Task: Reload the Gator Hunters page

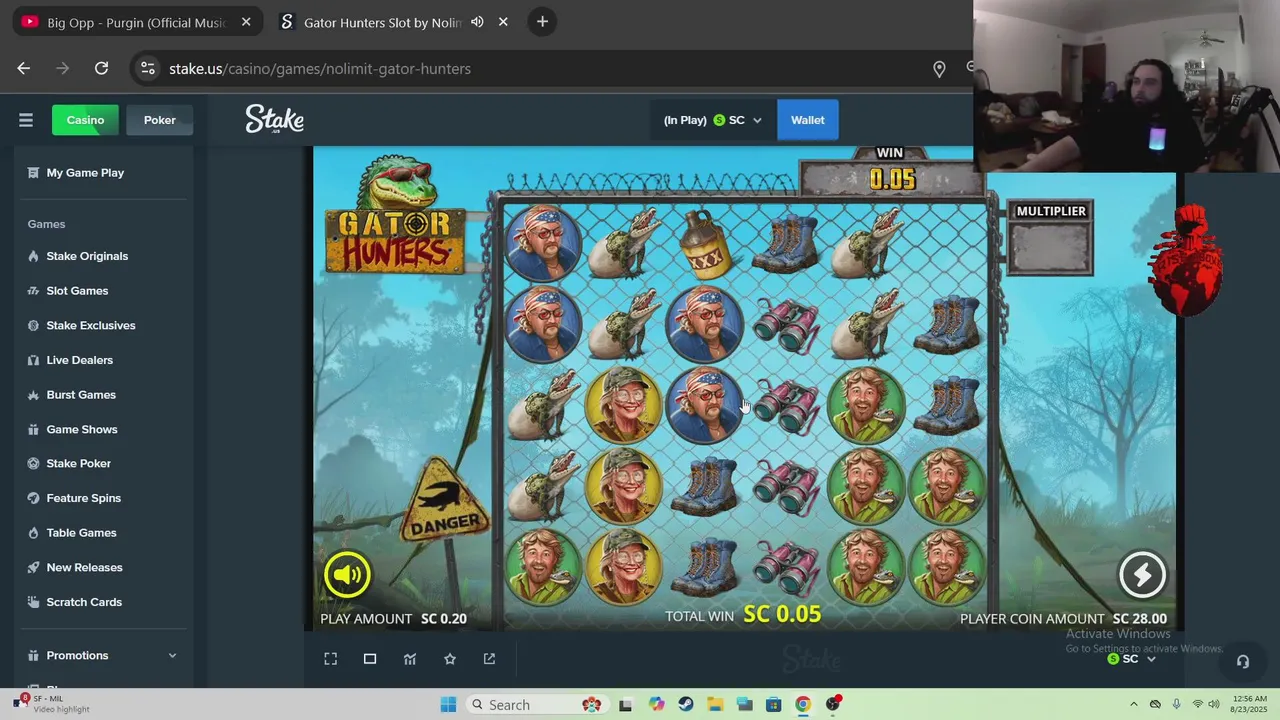Action: pyautogui.click(x=101, y=68)
